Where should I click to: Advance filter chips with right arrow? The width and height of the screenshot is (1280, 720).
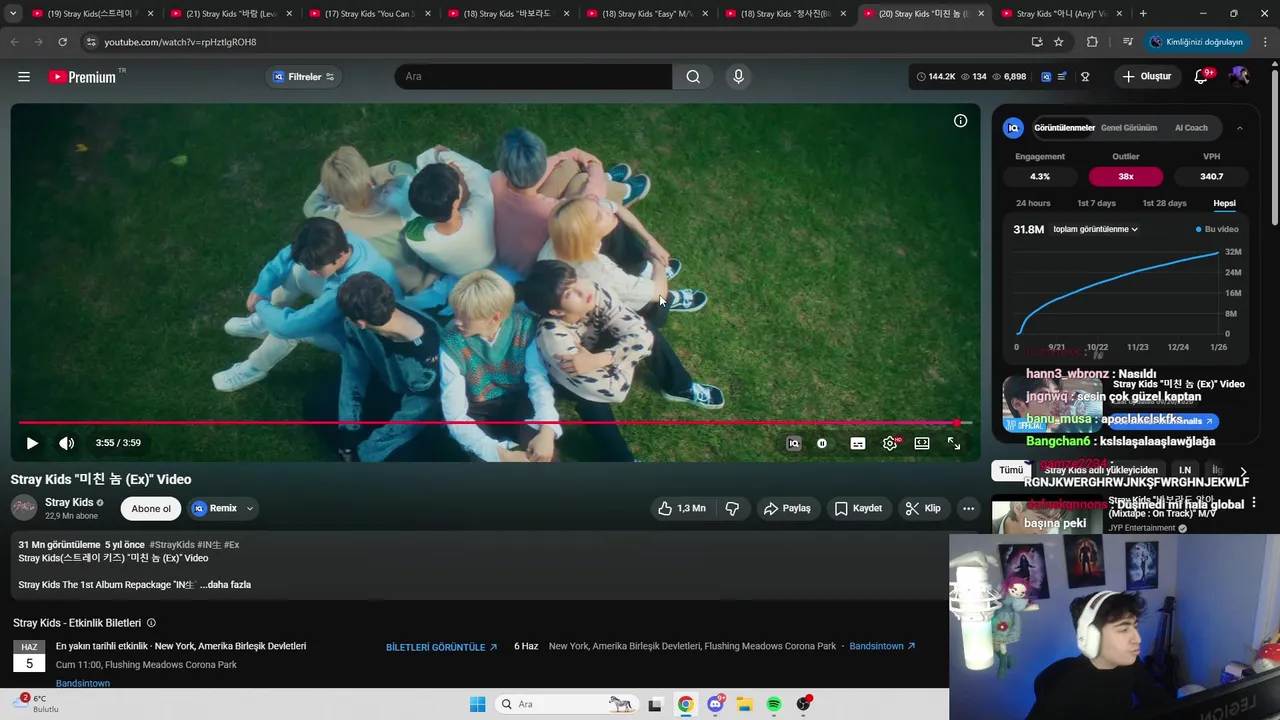[x=1243, y=471]
